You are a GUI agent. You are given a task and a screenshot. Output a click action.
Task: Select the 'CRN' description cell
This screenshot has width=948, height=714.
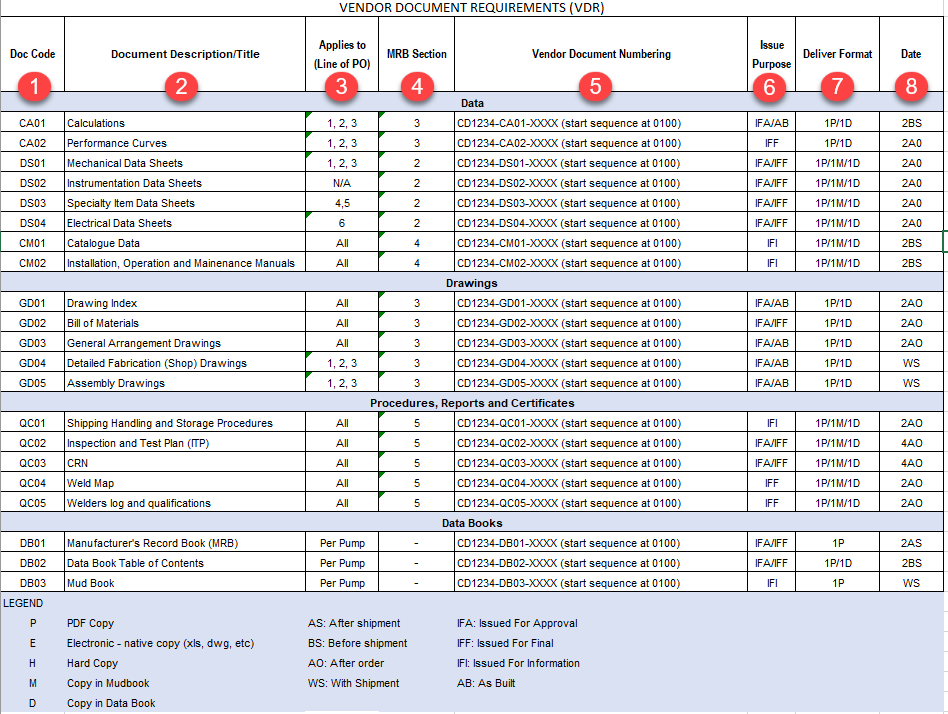(x=185, y=463)
